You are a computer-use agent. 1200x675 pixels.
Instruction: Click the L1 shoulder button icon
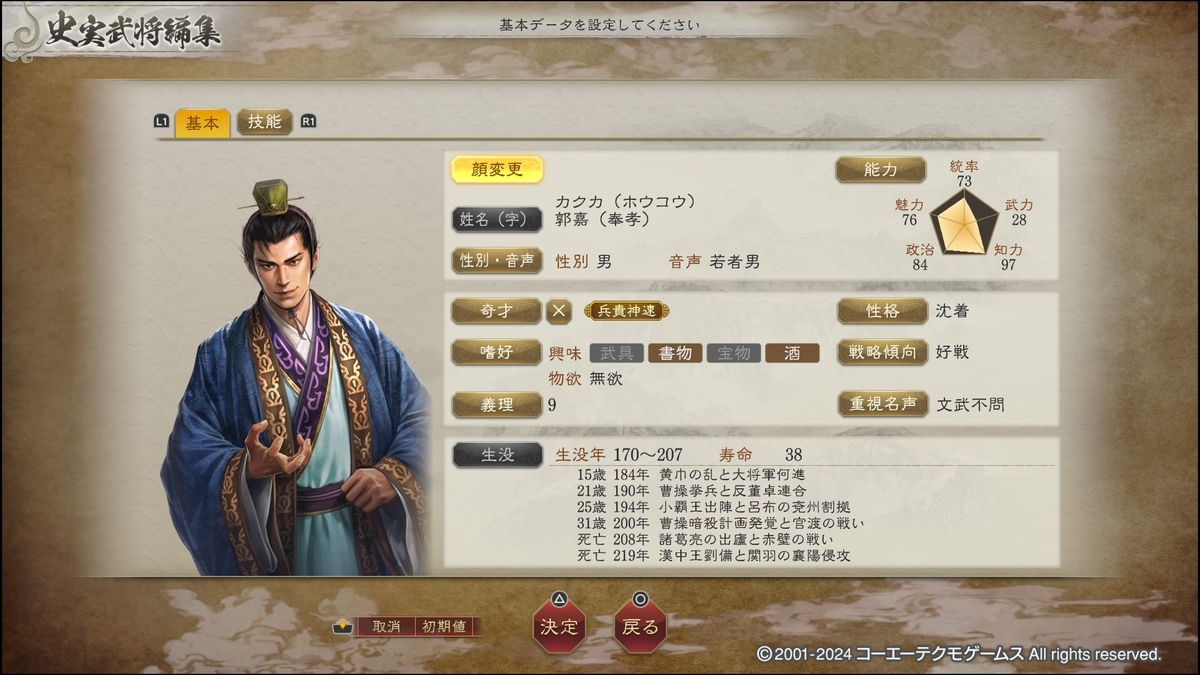click(x=162, y=121)
